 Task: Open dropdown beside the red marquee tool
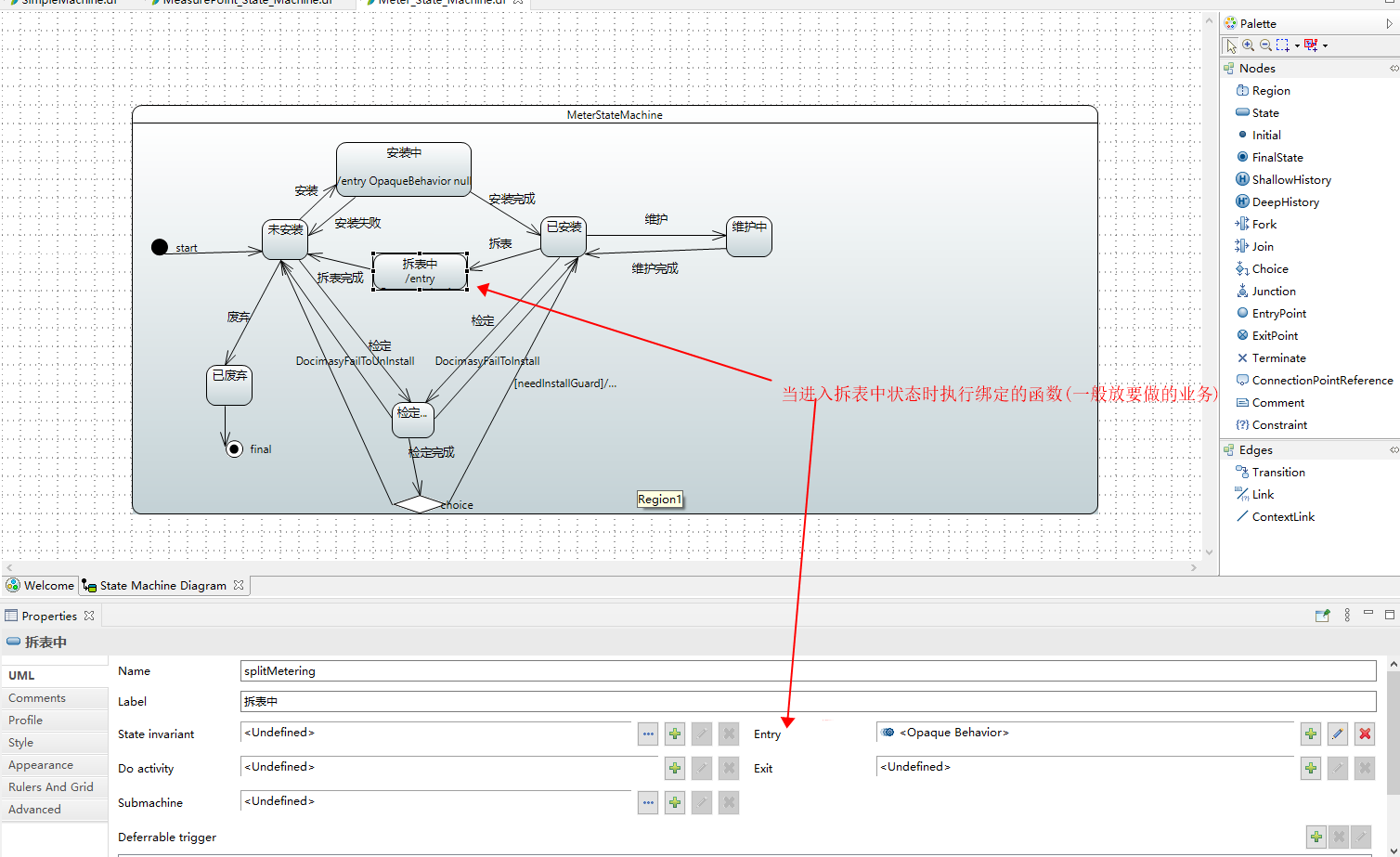[x=1325, y=45]
